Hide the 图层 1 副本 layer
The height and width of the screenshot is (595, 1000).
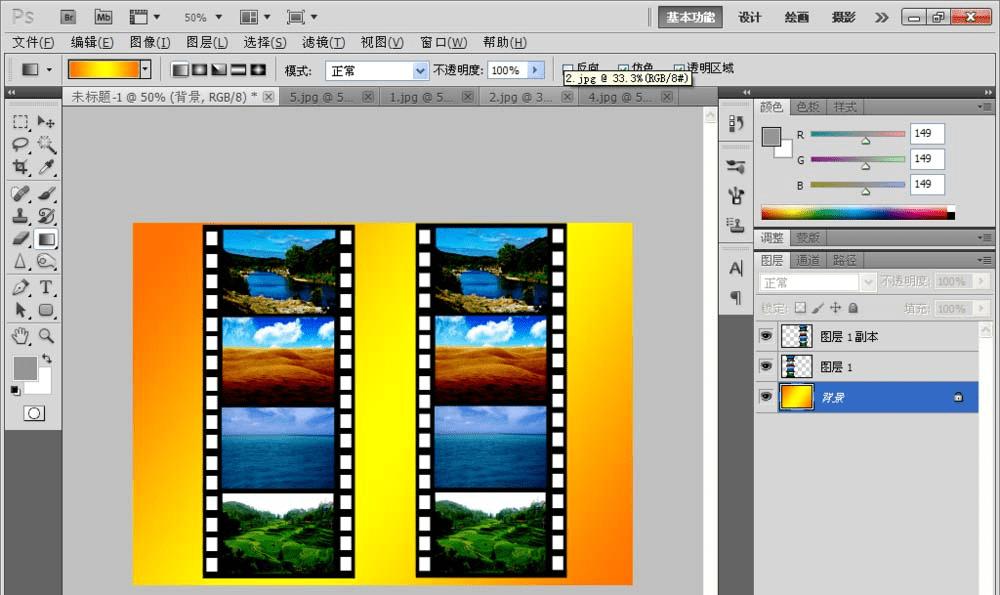click(766, 337)
